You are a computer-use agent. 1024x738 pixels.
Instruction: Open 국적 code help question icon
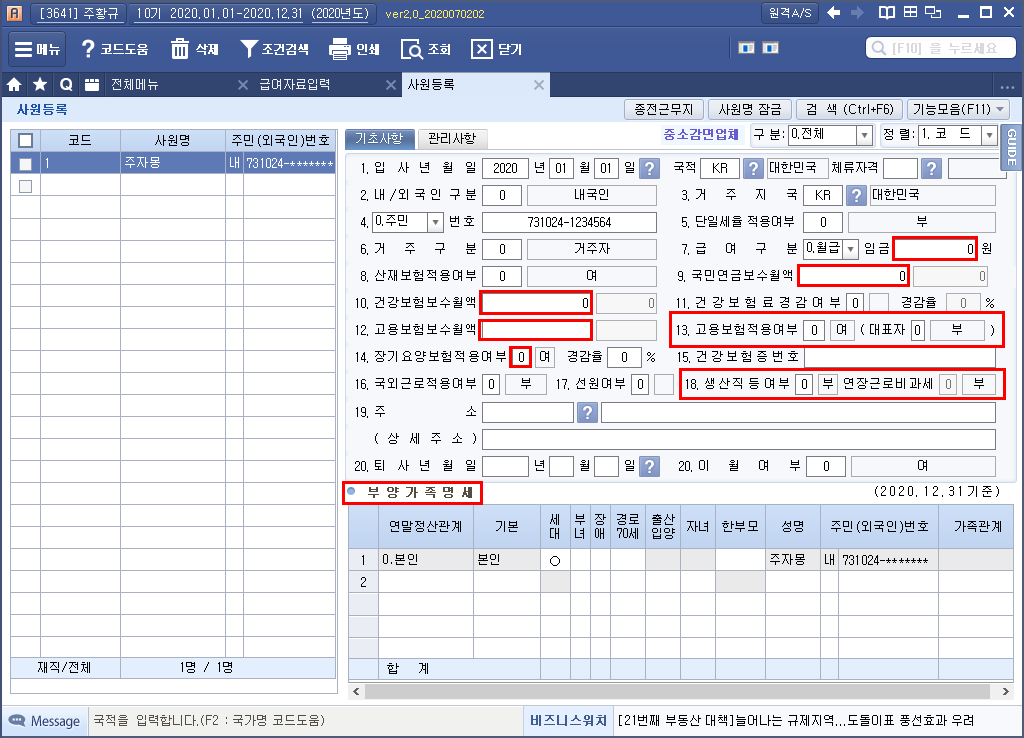point(753,168)
